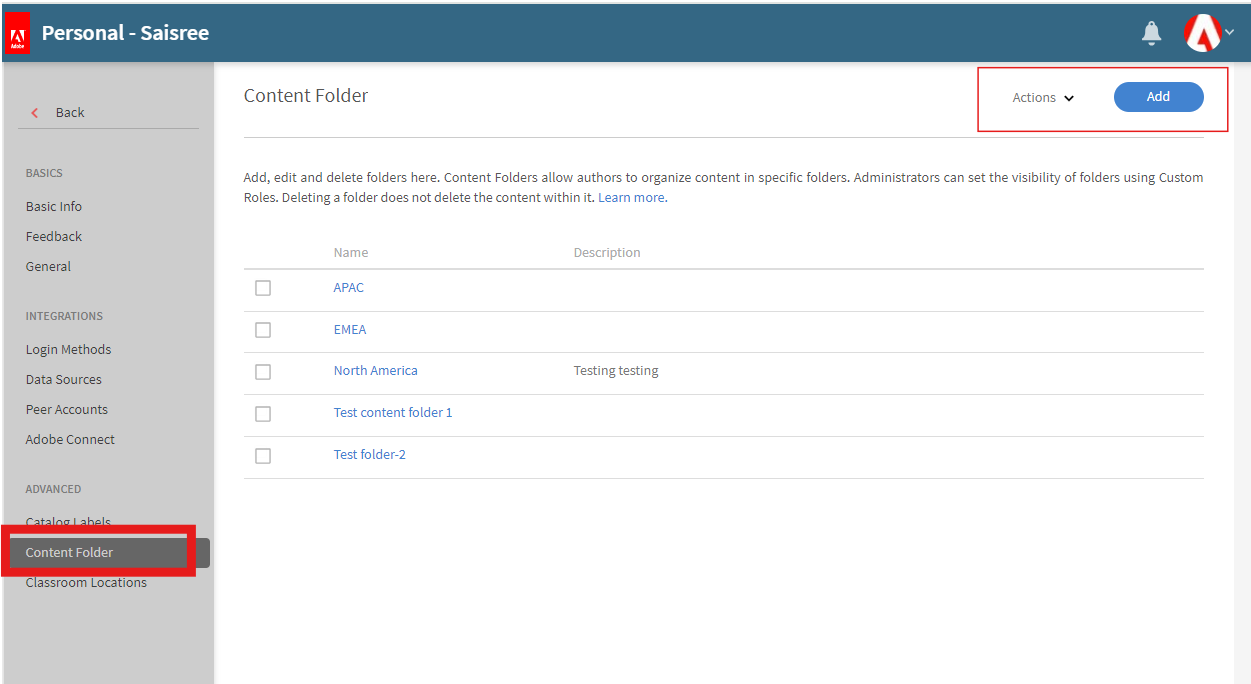Open the notifications bell
The height and width of the screenshot is (684, 1251).
(1151, 34)
